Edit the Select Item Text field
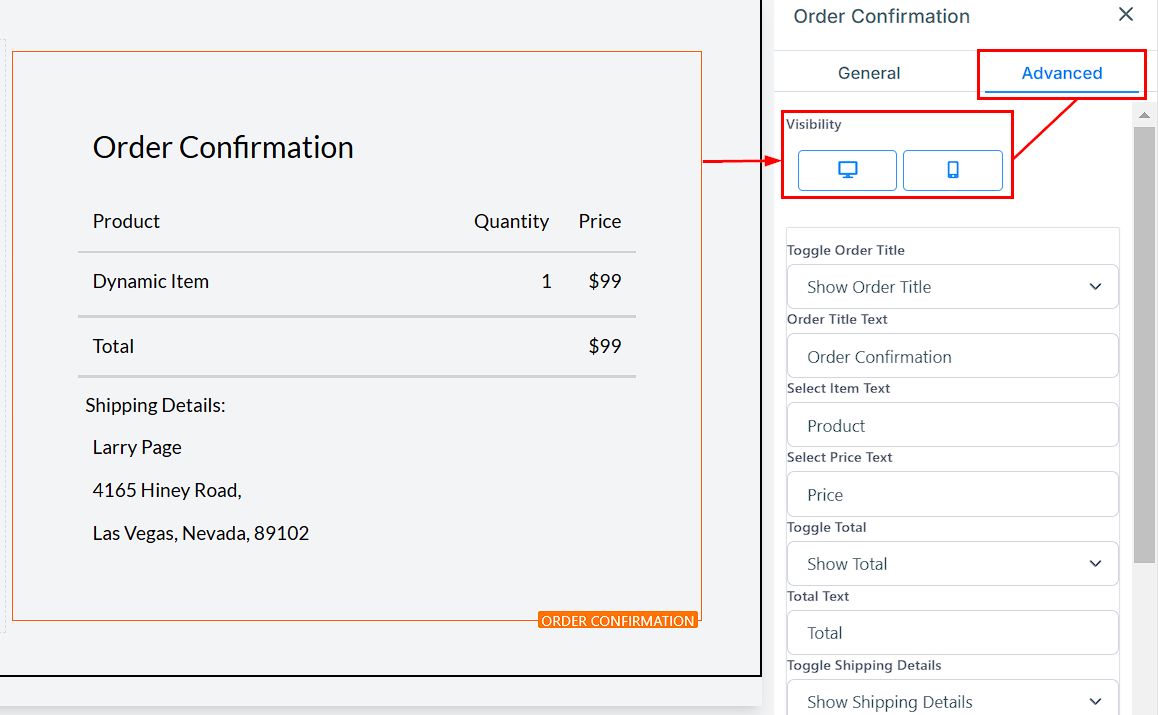The width and height of the screenshot is (1158, 715). pos(951,426)
